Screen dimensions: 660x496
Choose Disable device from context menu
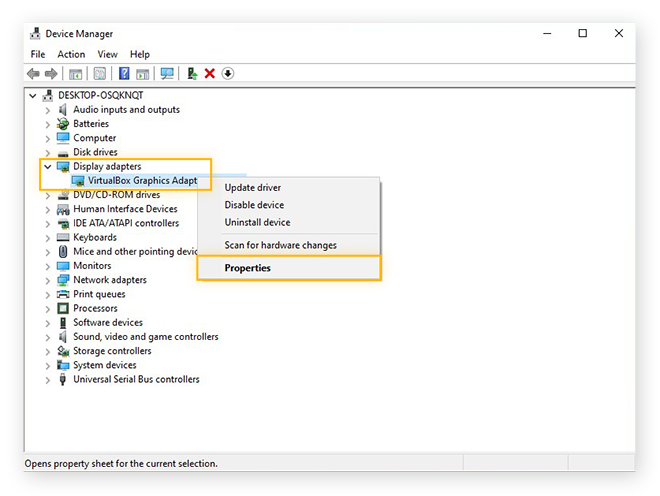point(289,205)
